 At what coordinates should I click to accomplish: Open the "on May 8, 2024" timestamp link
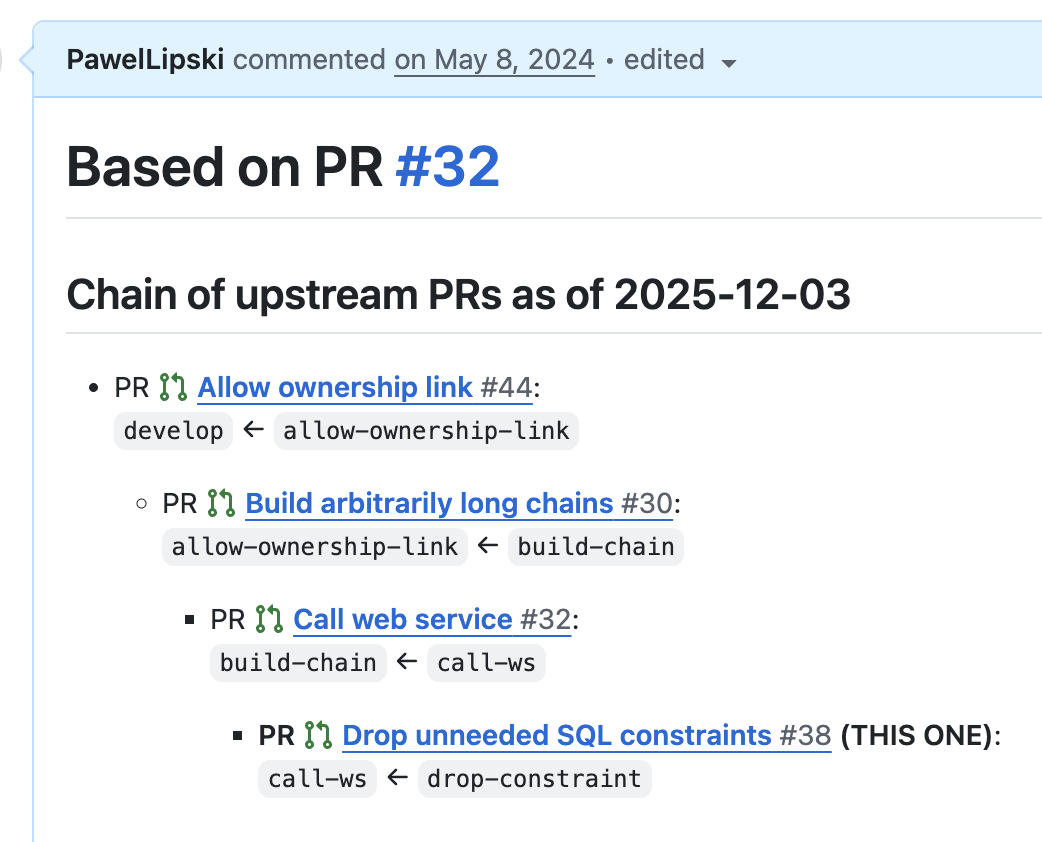pyautogui.click(x=494, y=60)
